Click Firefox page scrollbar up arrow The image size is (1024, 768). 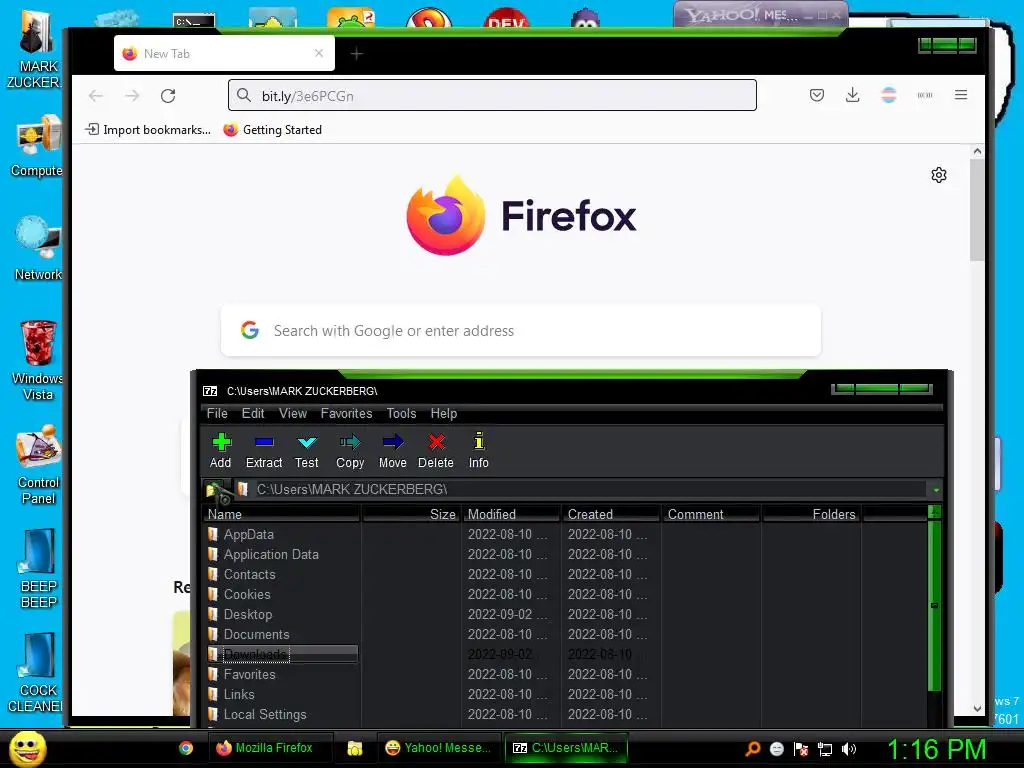tap(977, 151)
